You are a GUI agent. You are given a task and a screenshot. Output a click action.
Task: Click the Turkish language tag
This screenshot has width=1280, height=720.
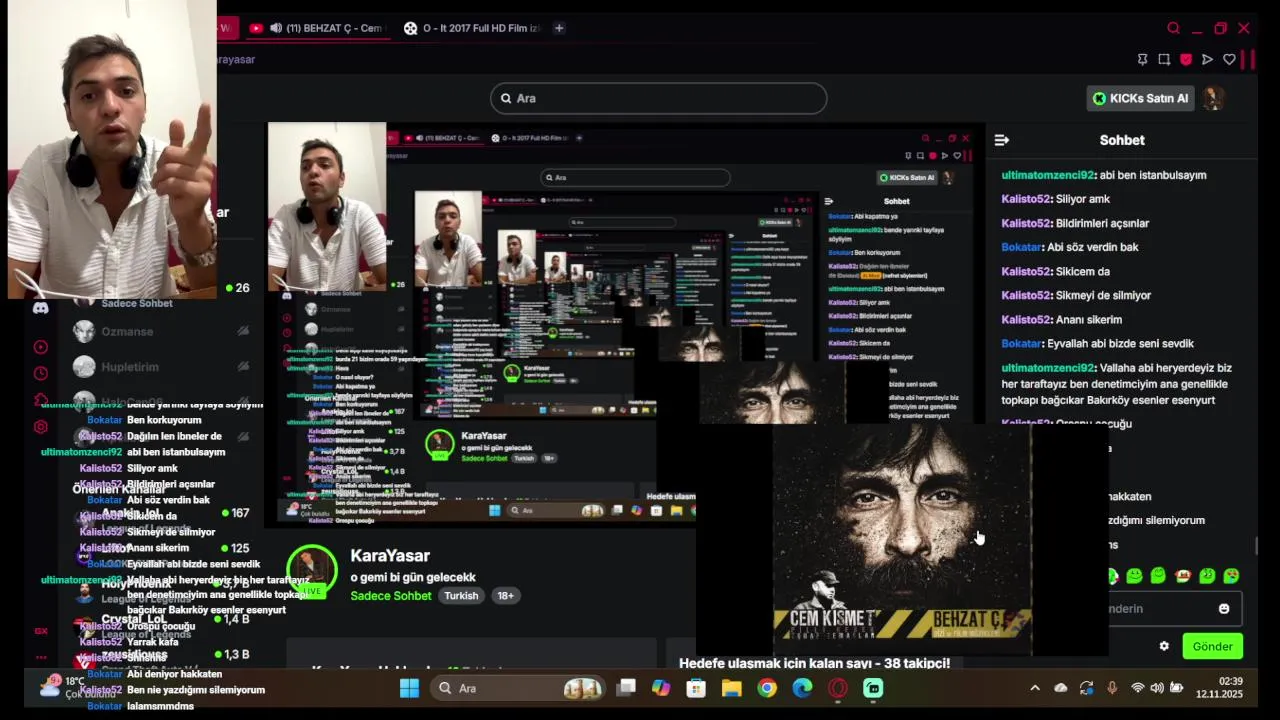click(461, 596)
